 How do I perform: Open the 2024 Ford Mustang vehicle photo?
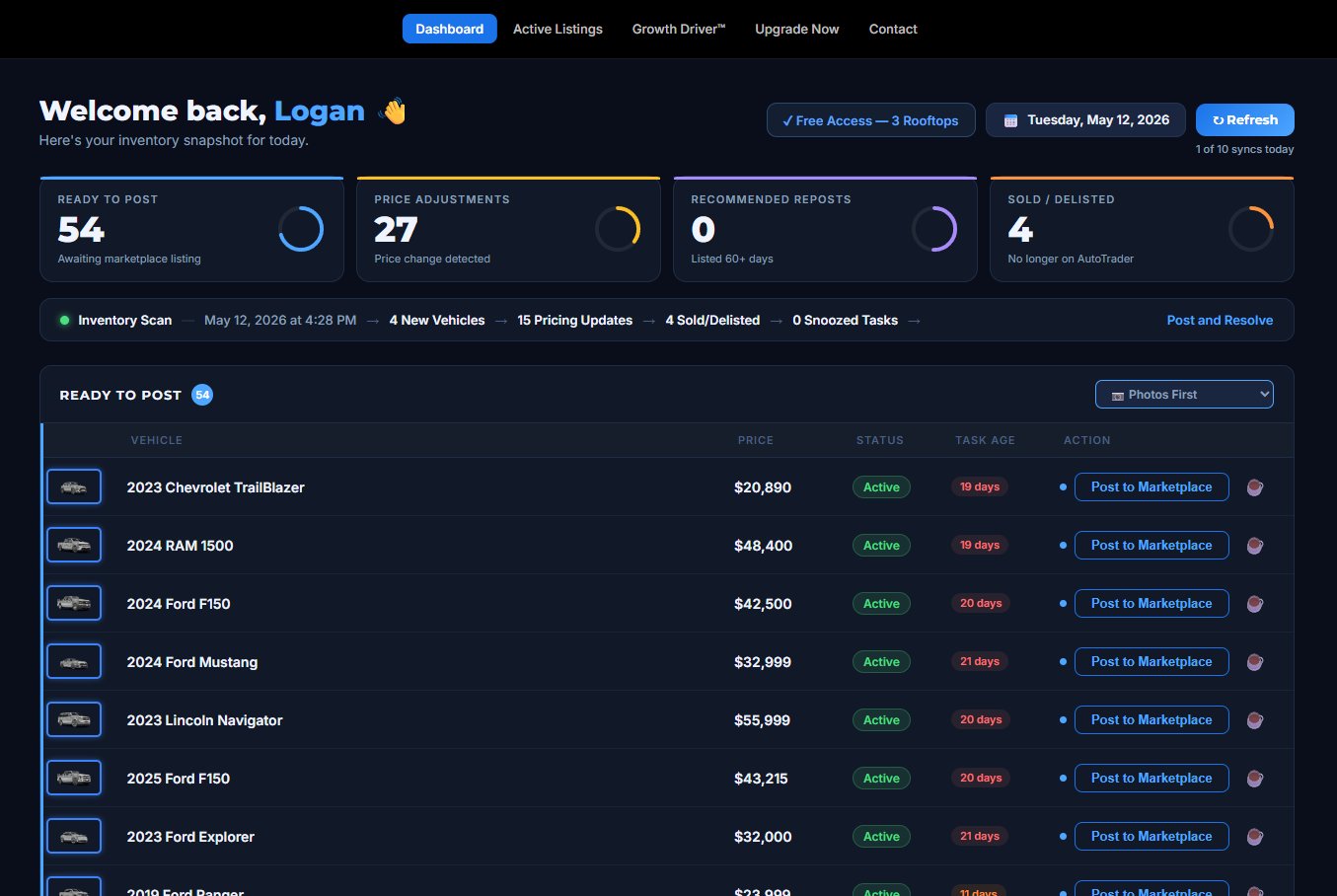click(74, 661)
